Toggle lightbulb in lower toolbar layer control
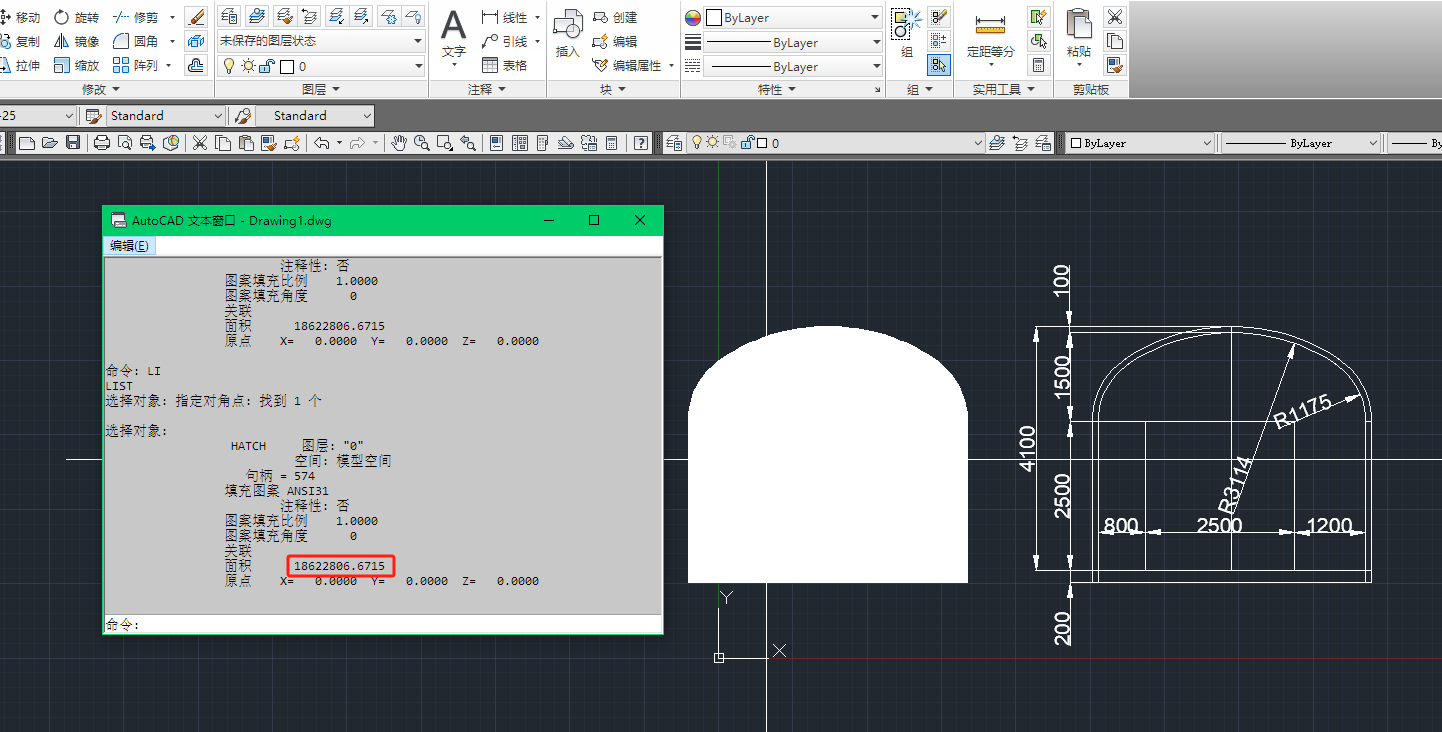This screenshot has width=1442, height=732. [x=697, y=143]
